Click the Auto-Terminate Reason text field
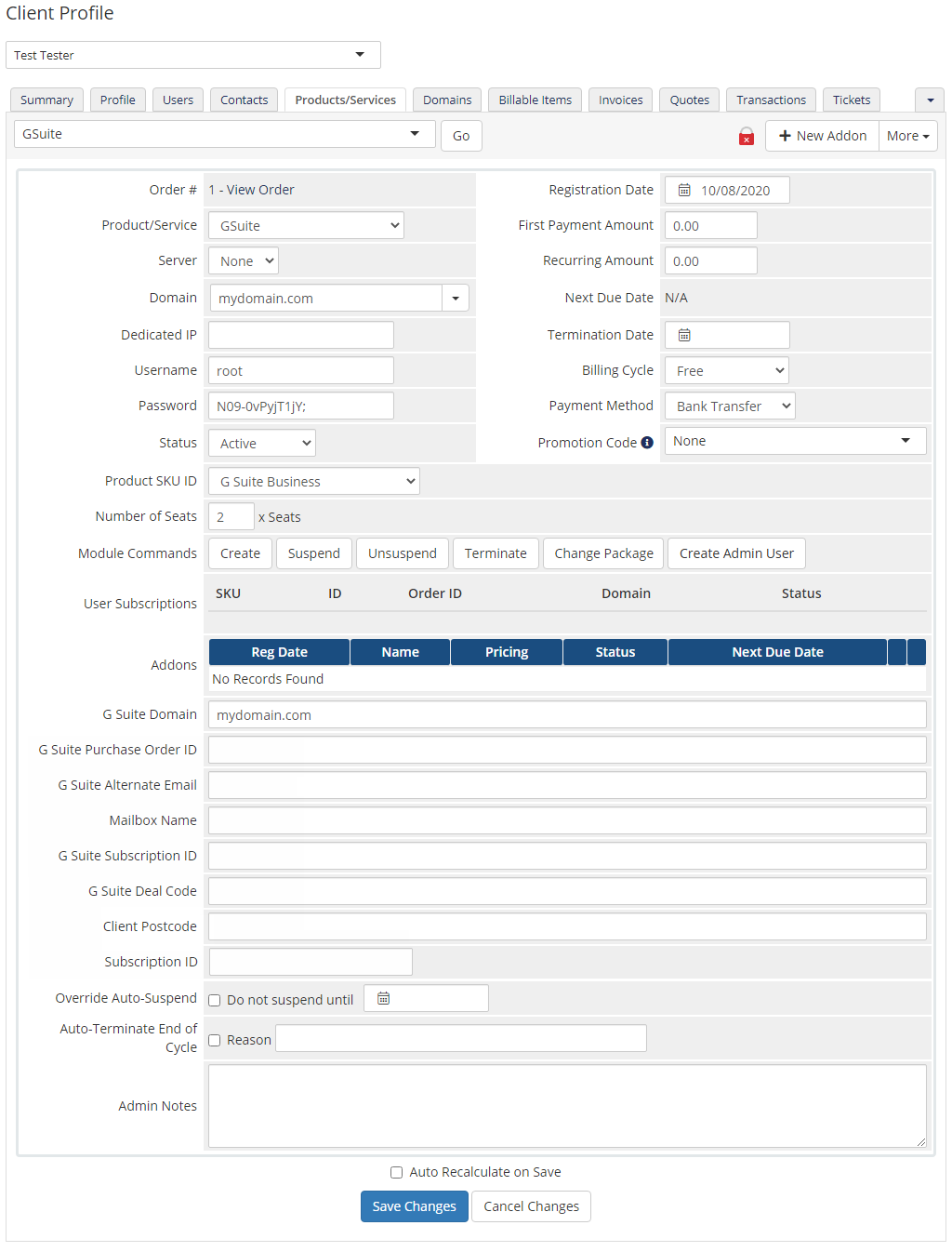This screenshot has height=1252, width=952. (461, 1038)
